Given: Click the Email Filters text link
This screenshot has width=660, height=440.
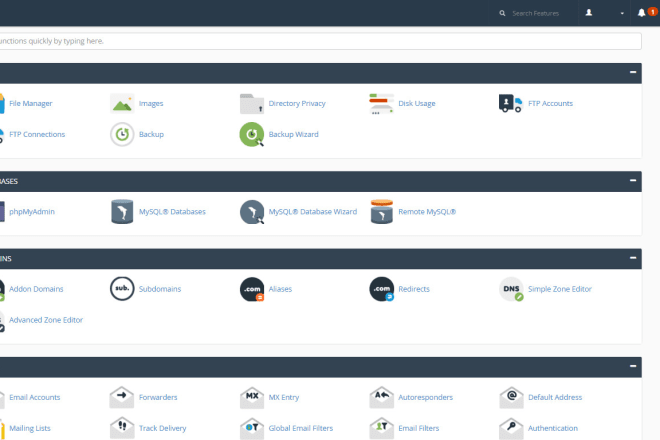Looking at the screenshot, I should 418,428.
